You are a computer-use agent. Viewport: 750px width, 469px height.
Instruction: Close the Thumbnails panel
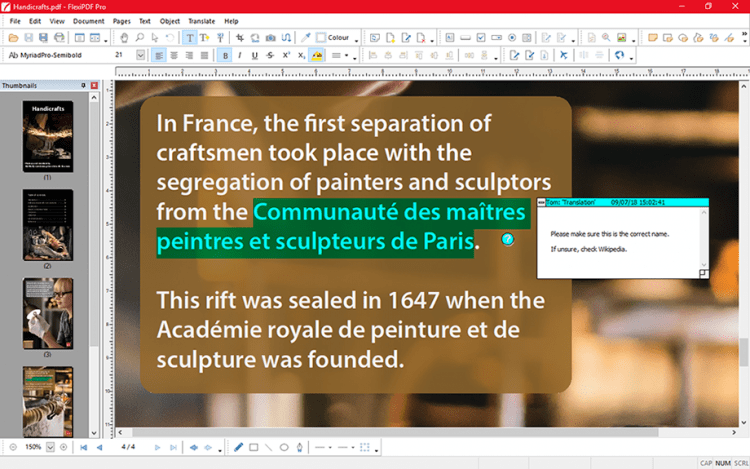pyautogui.click(x=95, y=86)
